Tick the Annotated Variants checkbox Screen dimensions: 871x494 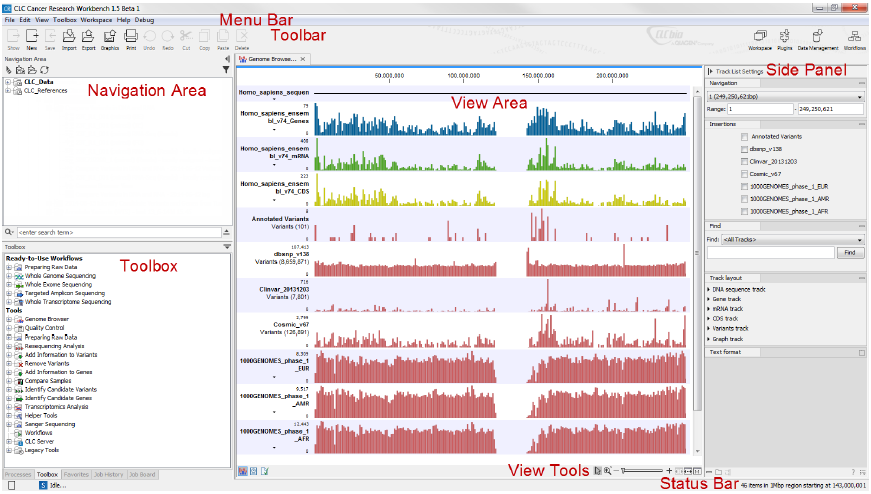pyautogui.click(x=744, y=137)
